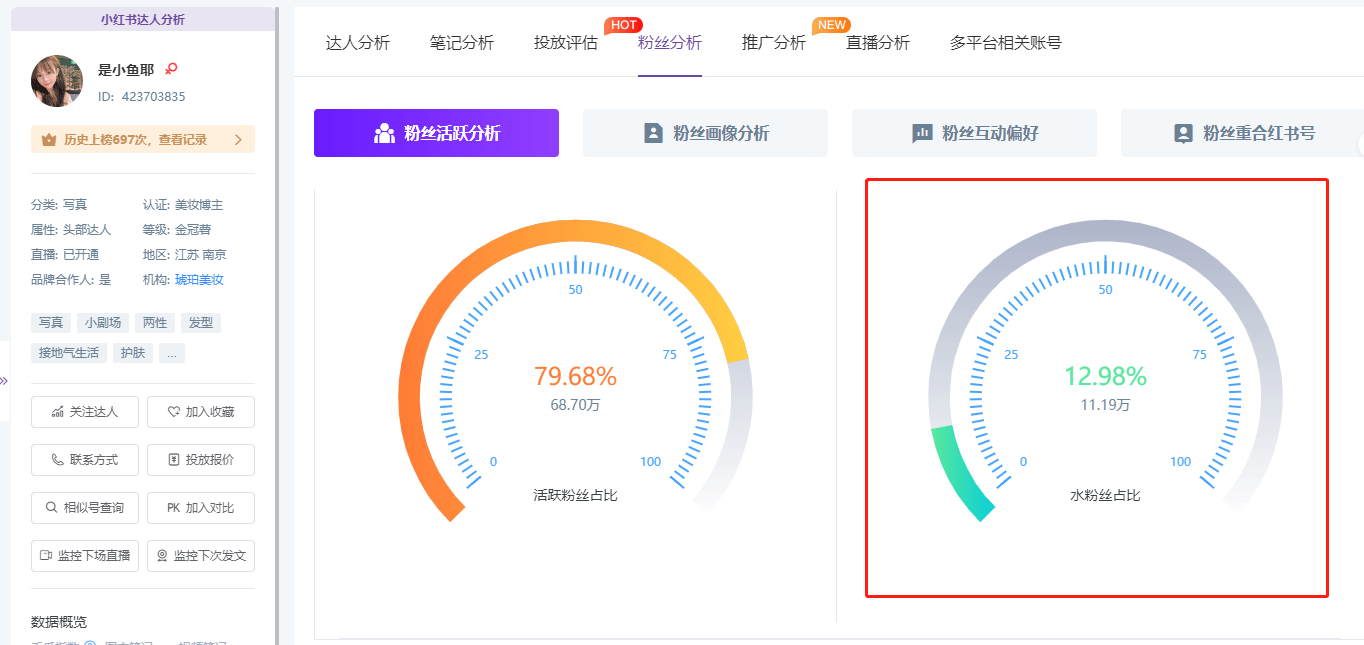Click 加入收藏 button
The image size is (1364, 645).
point(201,412)
